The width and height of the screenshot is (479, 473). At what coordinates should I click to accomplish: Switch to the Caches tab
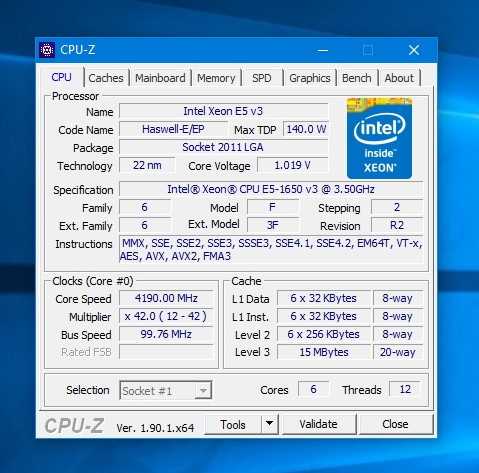(106, 78)
